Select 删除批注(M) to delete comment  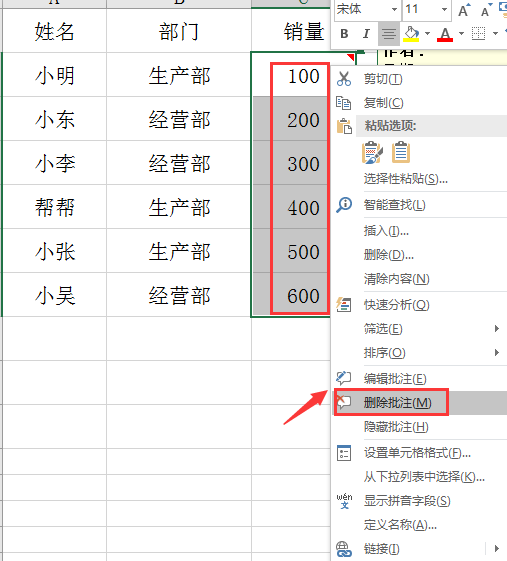point(397,403)
